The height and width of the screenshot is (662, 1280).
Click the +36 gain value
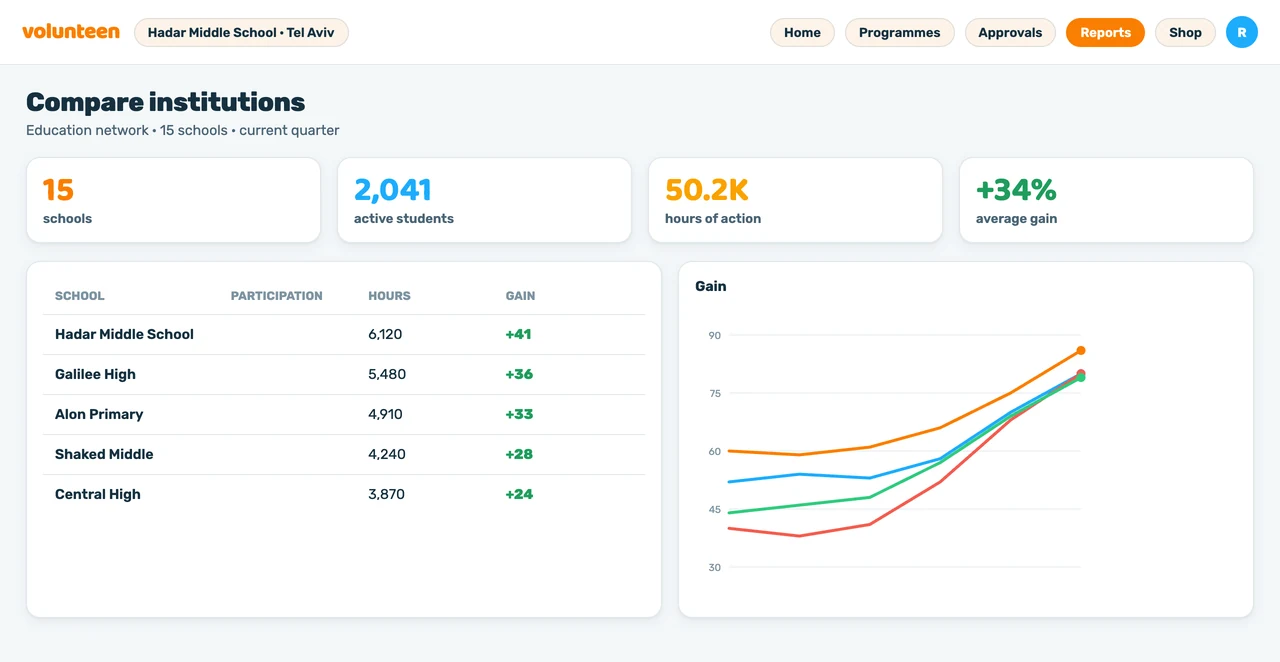519,374
